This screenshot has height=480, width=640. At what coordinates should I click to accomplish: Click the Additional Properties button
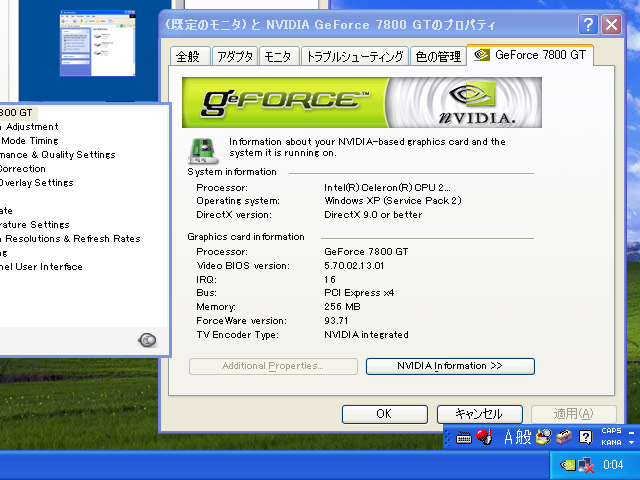(x=273, y=366)
